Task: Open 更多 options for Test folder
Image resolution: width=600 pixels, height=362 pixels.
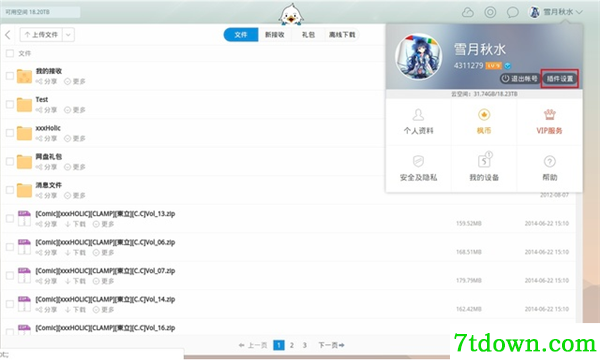Action: 75,110
